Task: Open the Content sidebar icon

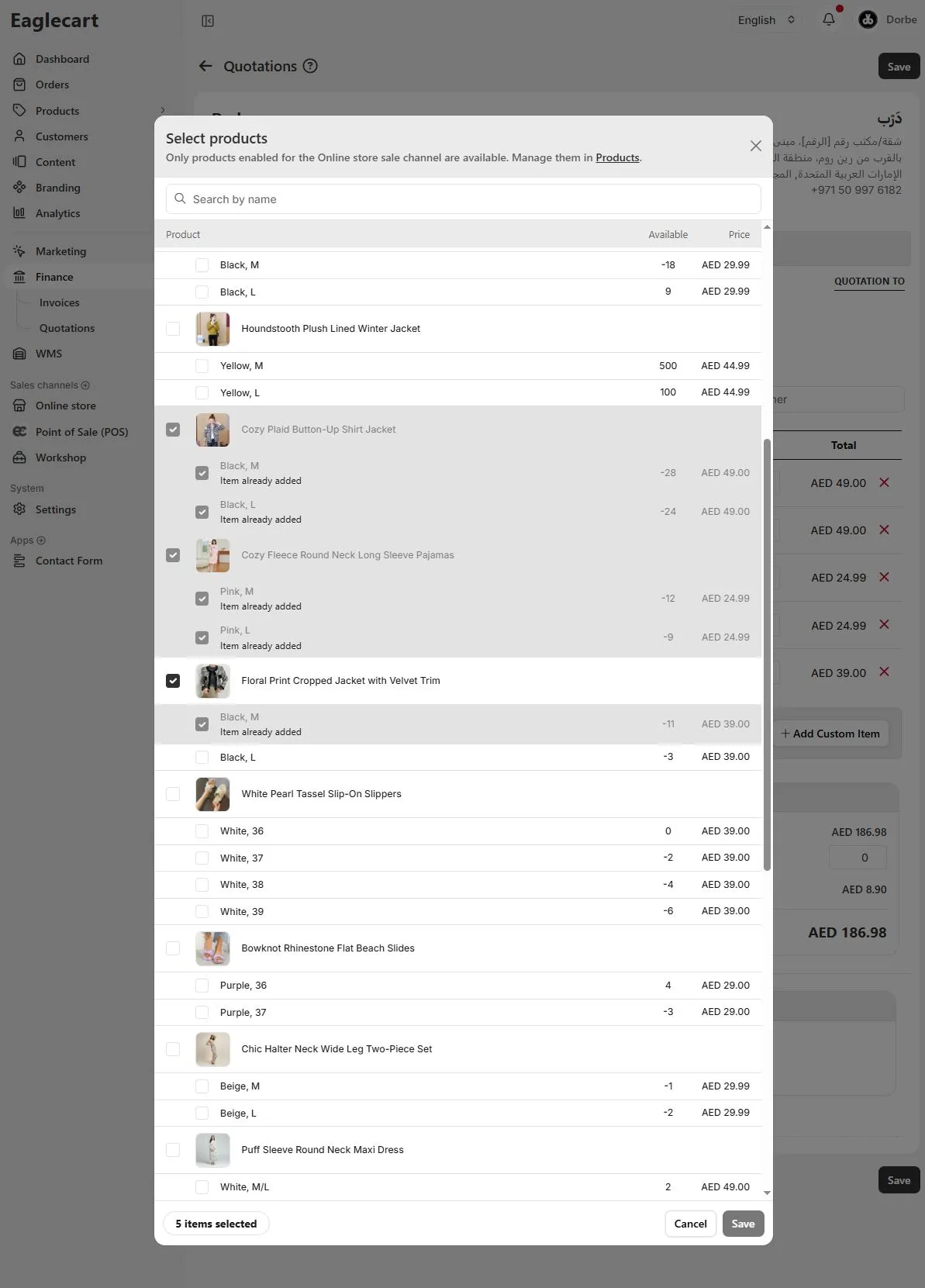Action: coord(19,161)
